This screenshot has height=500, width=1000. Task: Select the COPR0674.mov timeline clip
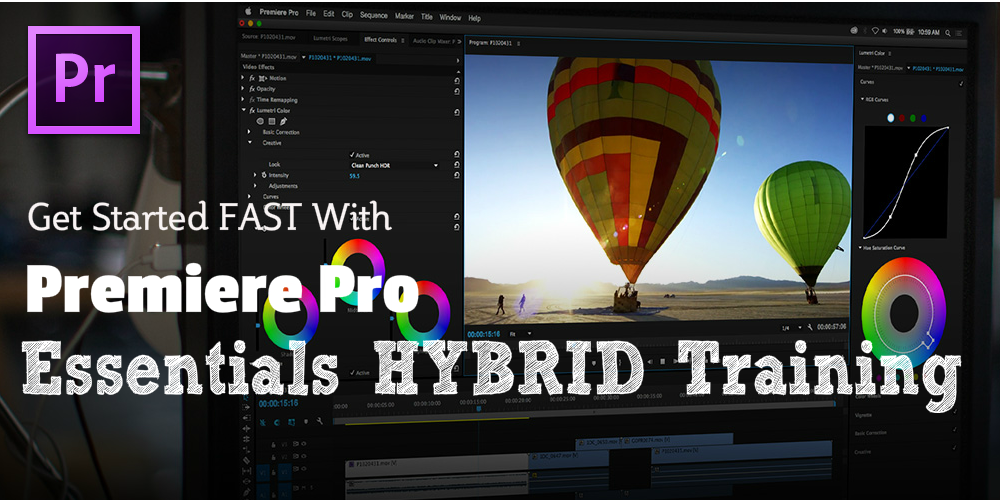(677, 440)
